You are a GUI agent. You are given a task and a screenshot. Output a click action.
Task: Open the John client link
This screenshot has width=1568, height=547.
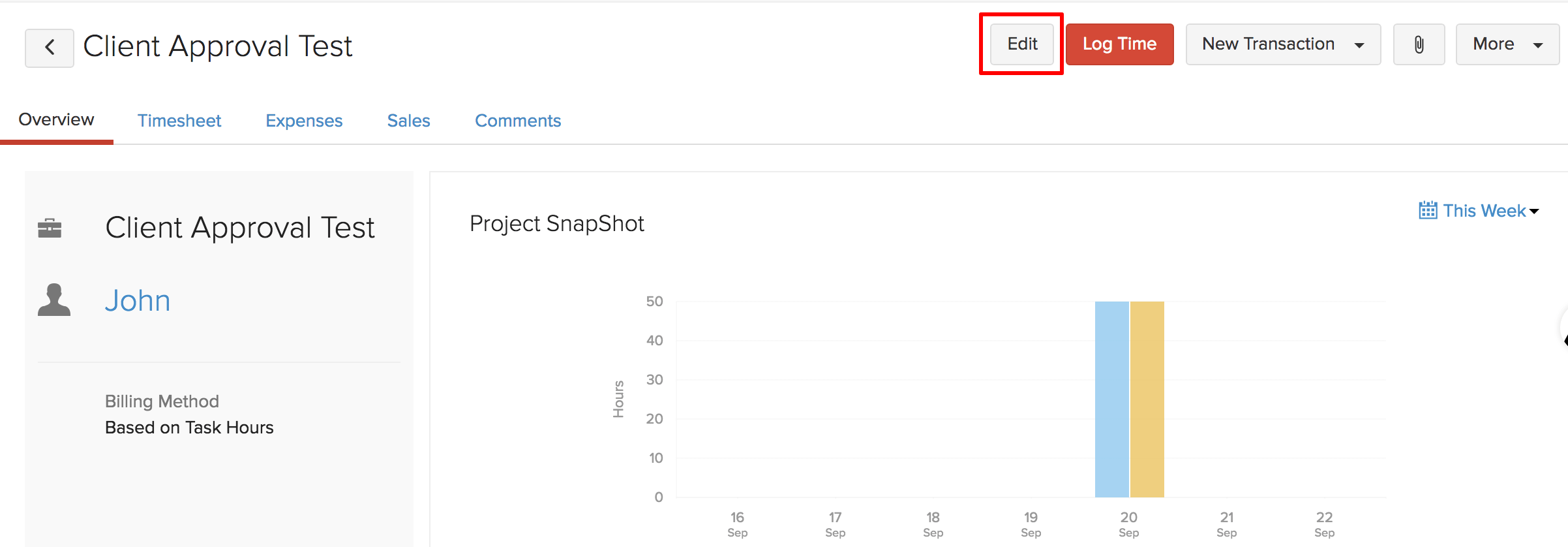click(x=138, y=300)
